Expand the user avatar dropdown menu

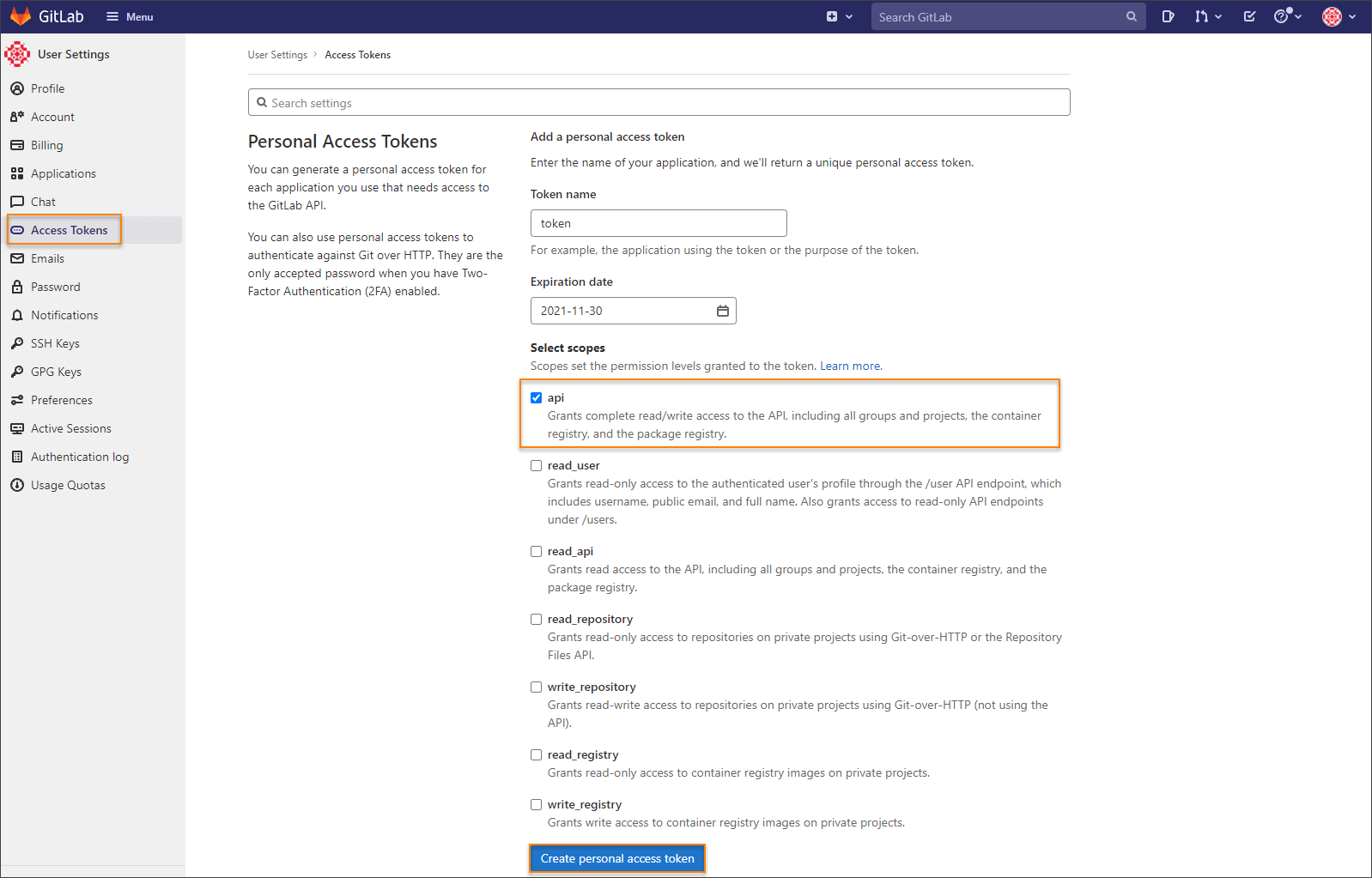click(x=1339, y=16)
